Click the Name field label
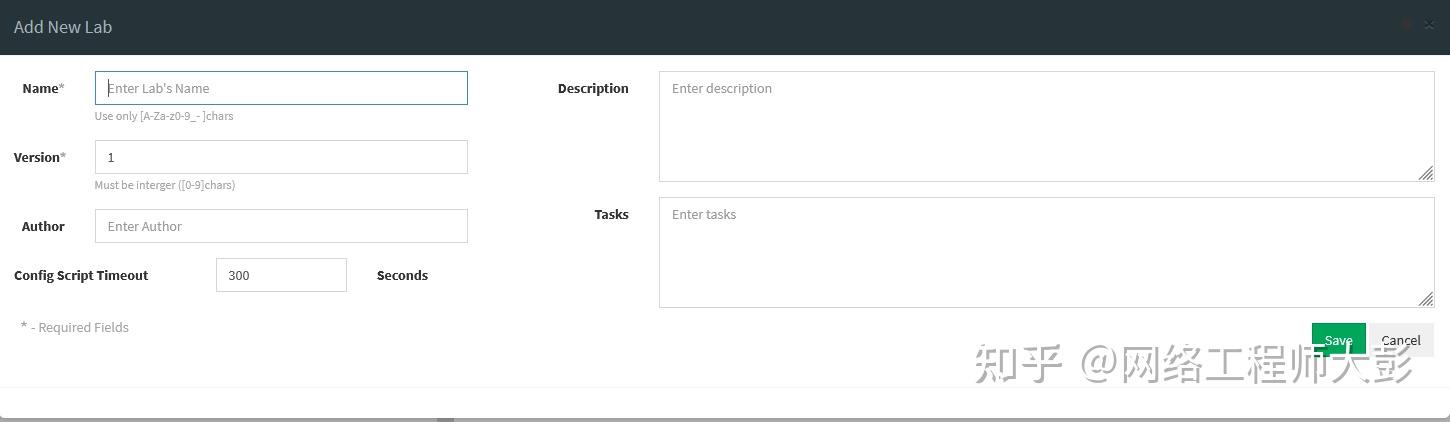The width and height of the screenshot is (1450, 422). tap(42, 88)
